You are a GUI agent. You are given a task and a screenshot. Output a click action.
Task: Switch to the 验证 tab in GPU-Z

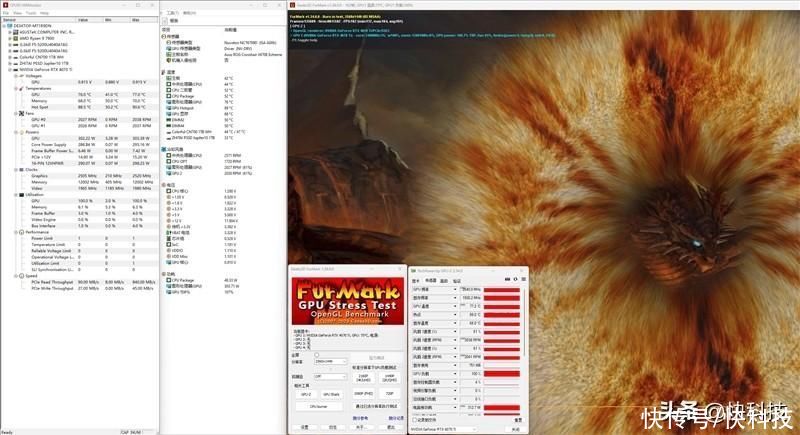click(457, 281)
